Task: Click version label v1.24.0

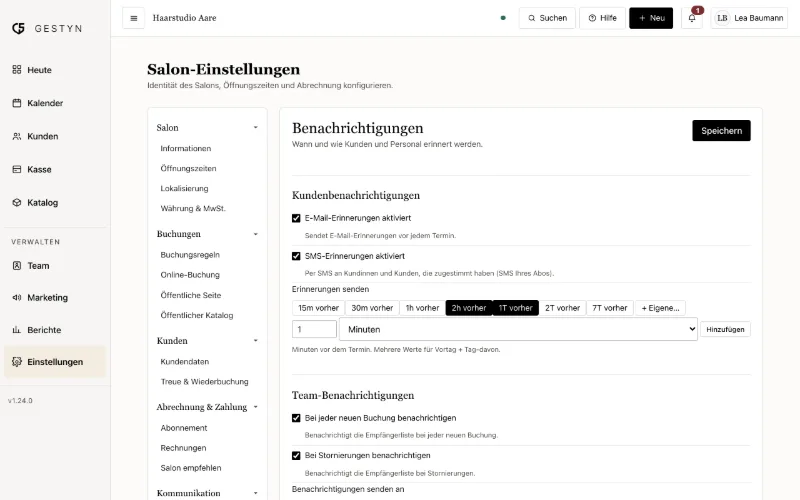Action: [20, 401]
